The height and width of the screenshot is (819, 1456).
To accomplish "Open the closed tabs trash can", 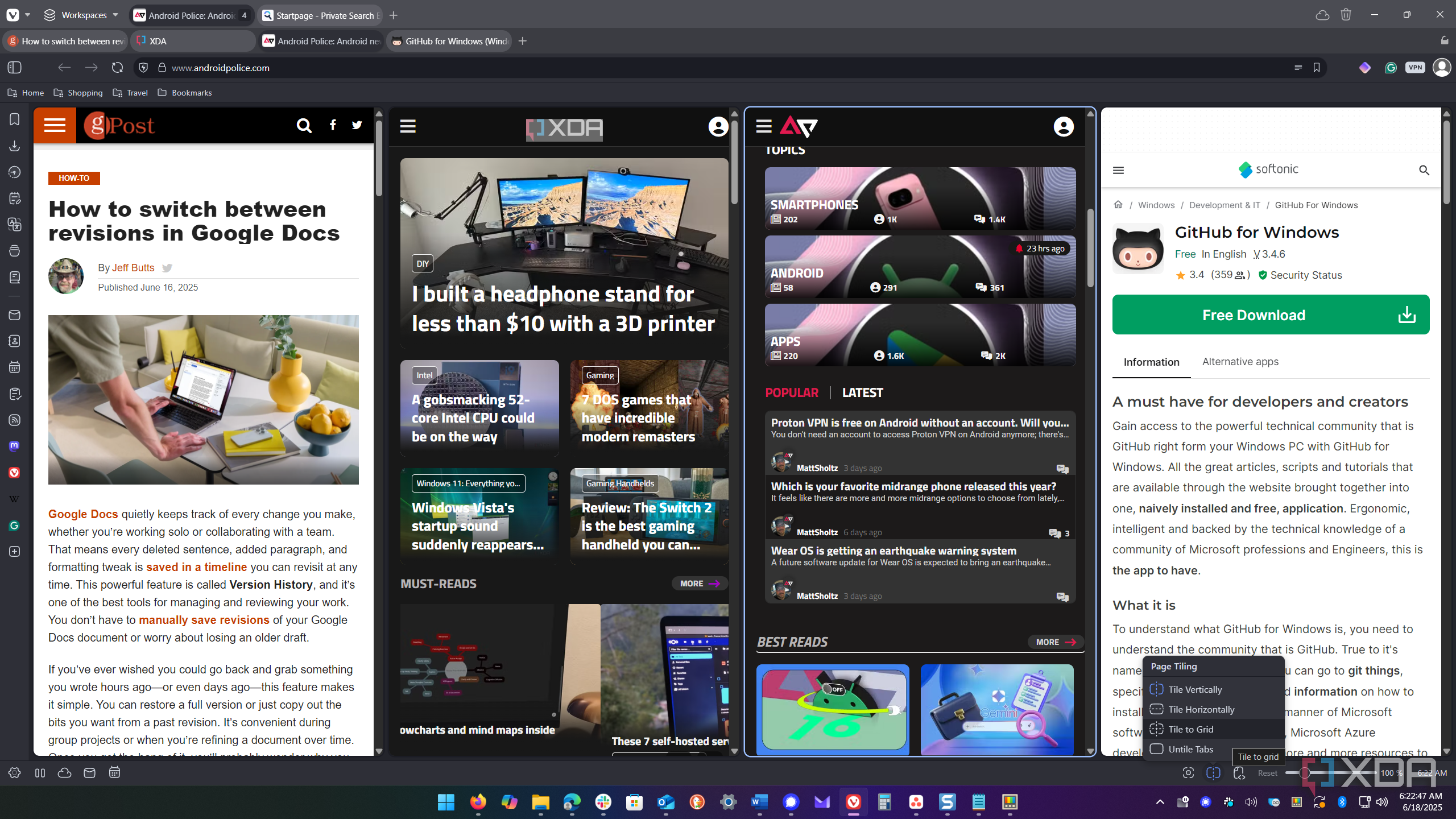I will click(x=1346, y=15).
